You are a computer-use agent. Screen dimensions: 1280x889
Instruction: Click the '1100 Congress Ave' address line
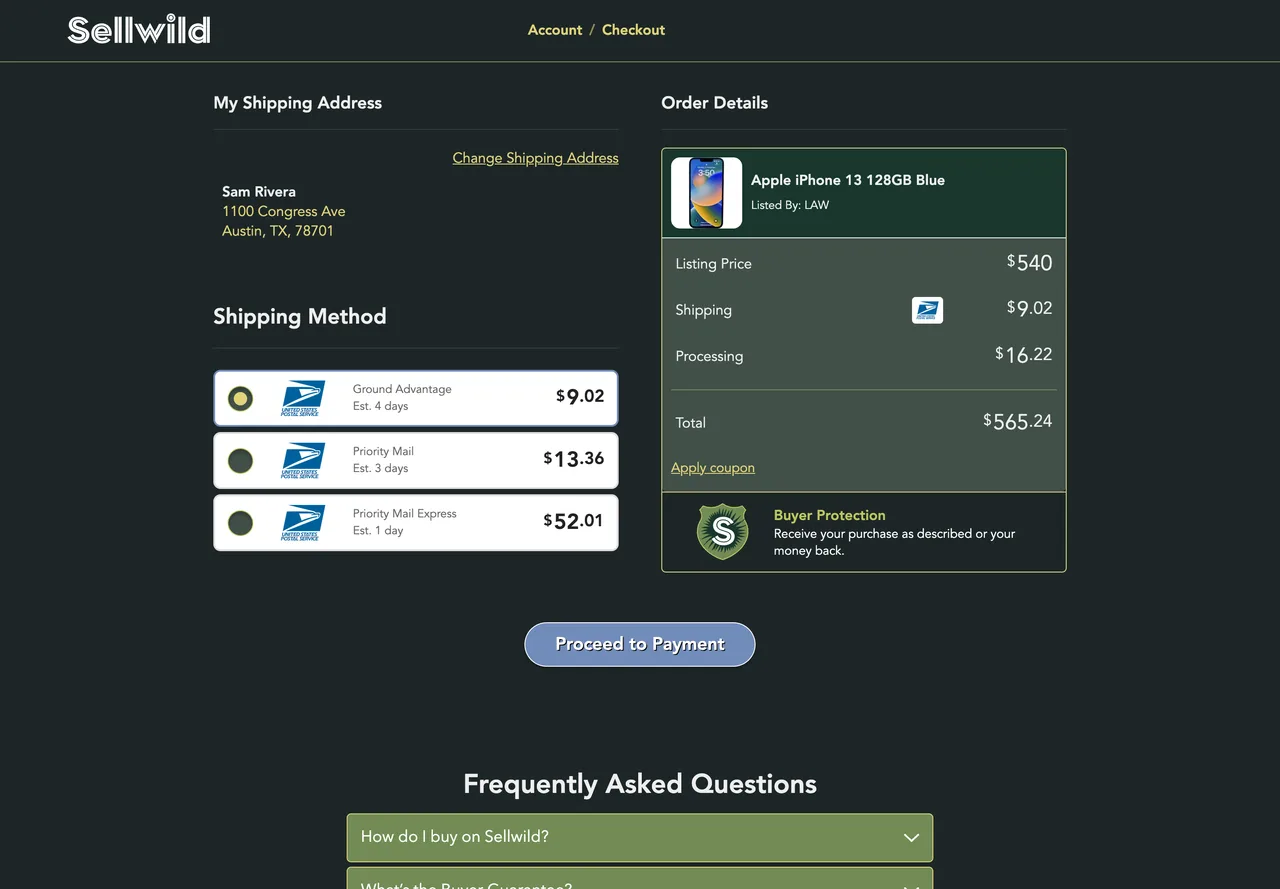pyautogui.click(x=284, y=211)
